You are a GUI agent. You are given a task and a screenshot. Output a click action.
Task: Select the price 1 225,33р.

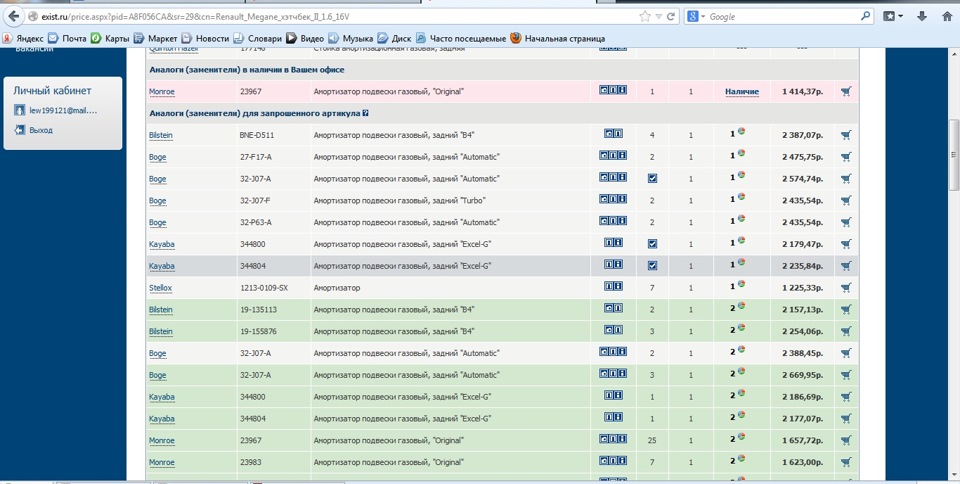pos(803,288)
